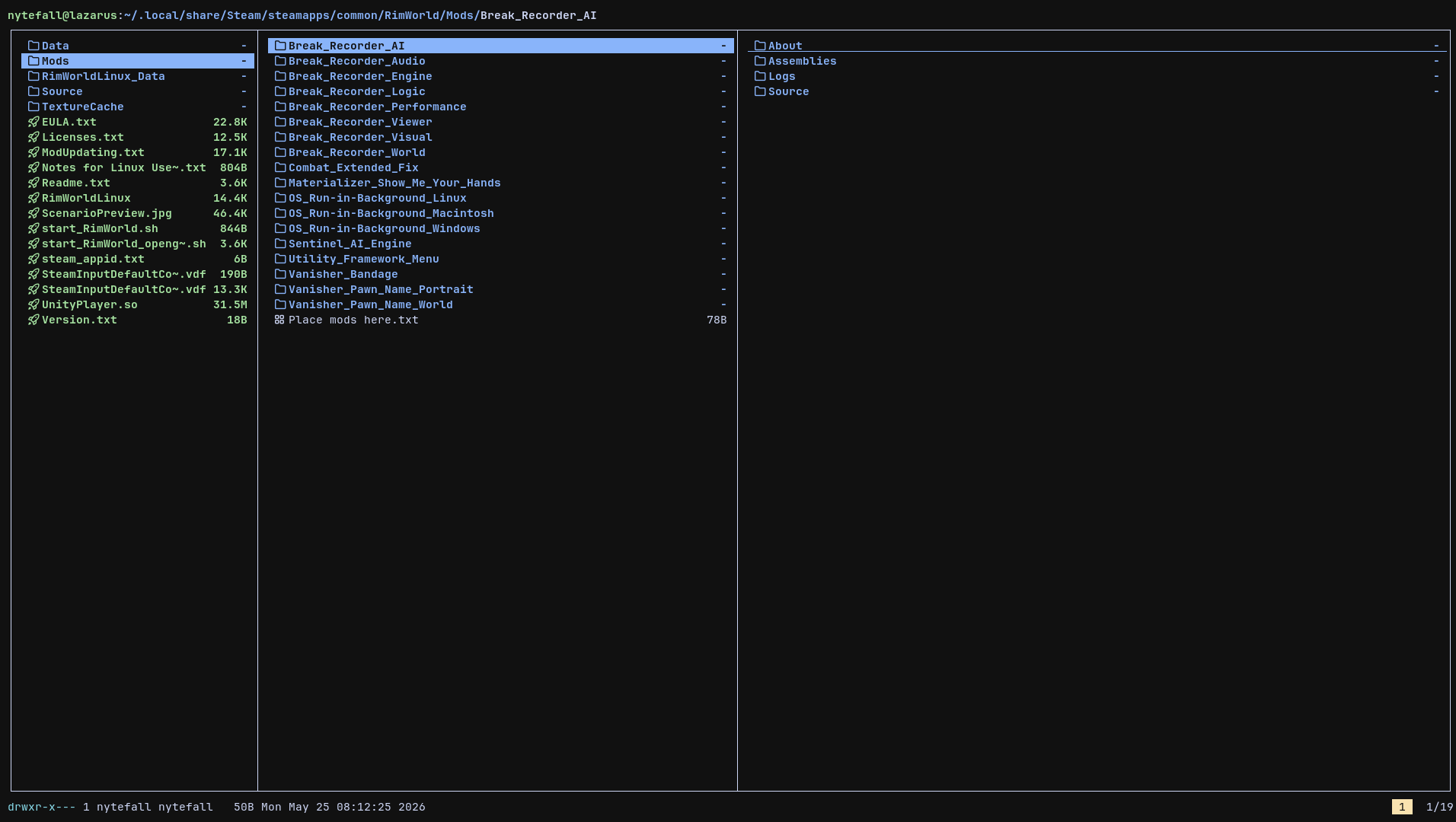Select Materializer_Show_Me_Your_Hands folder
1456x822 pixels.
(501, 183)
